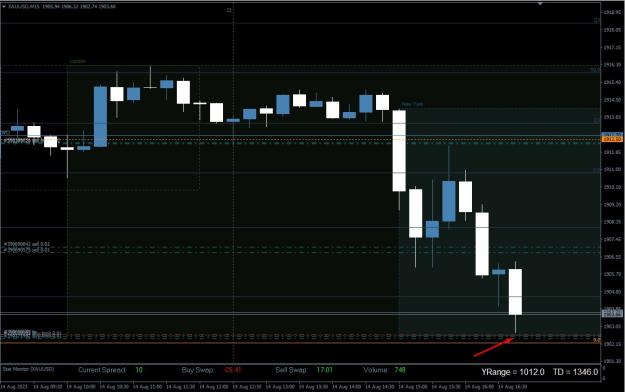Click the 1905.70 price axis label
625x392 pixels.
[612, 274]
